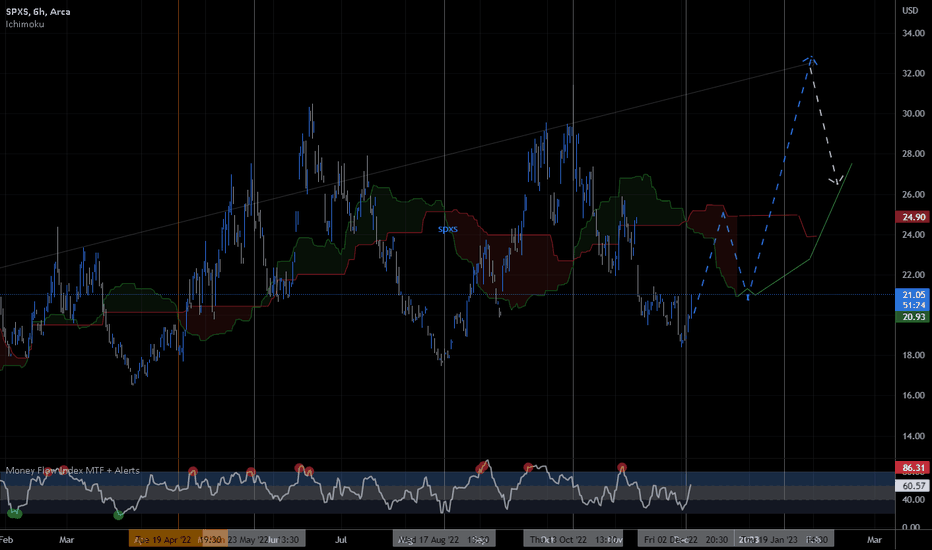Click the green 20.93 price tag
Screen dimensions: 932x550
pyautogui.click(x=912, y=317)
